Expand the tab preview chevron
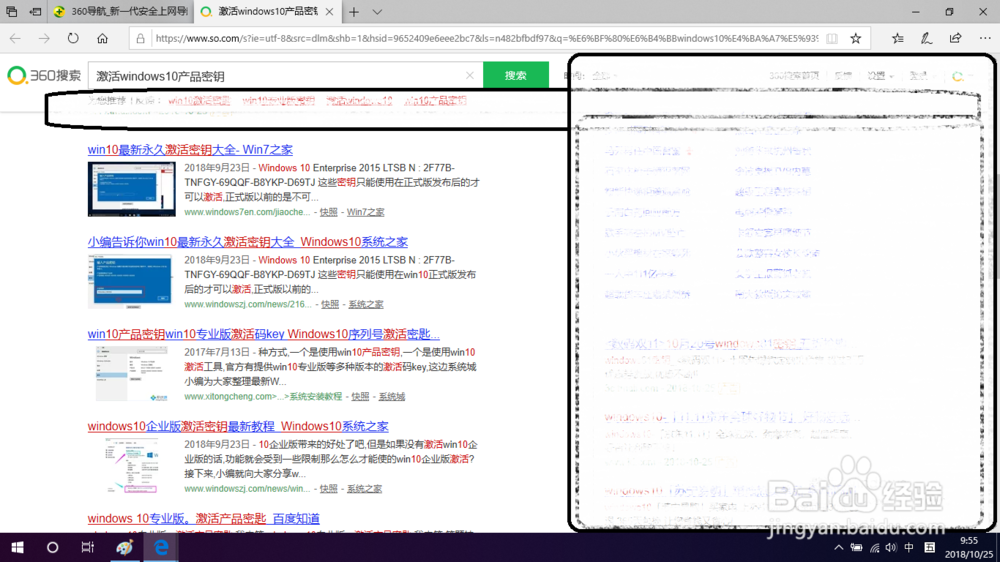The height and width of the screenshot is (562, 1000). (378, 11)
